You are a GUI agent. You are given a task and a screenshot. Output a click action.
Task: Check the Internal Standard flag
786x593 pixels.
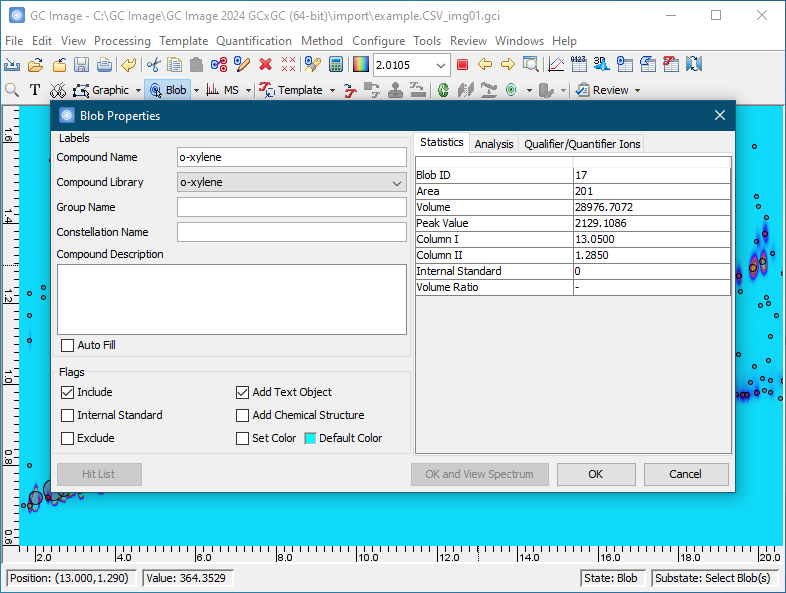(68, 415)
